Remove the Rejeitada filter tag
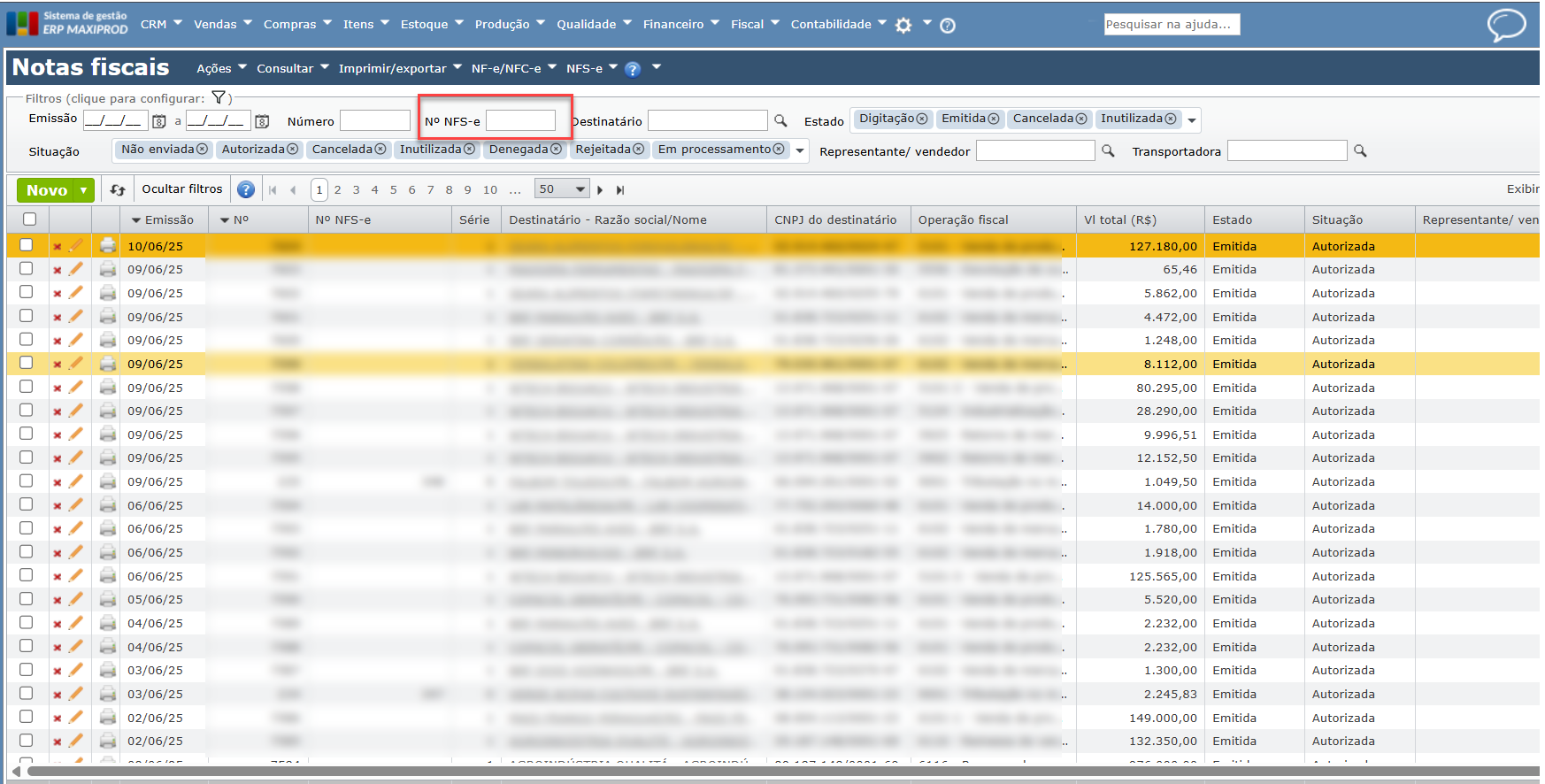This screenshot has height=784, width=1545. [638, 150]
